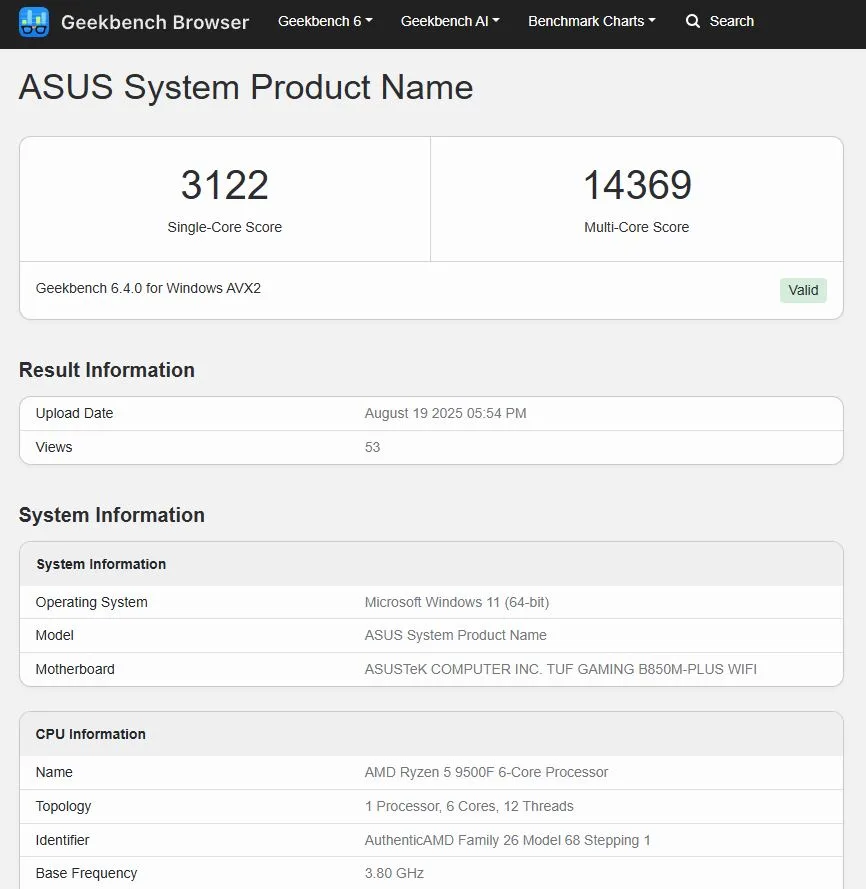This screenshot has width=866, height=889.
Task: Click the Geekbench Browser title text
Action: pyautogui.click(x=155, y=22)
